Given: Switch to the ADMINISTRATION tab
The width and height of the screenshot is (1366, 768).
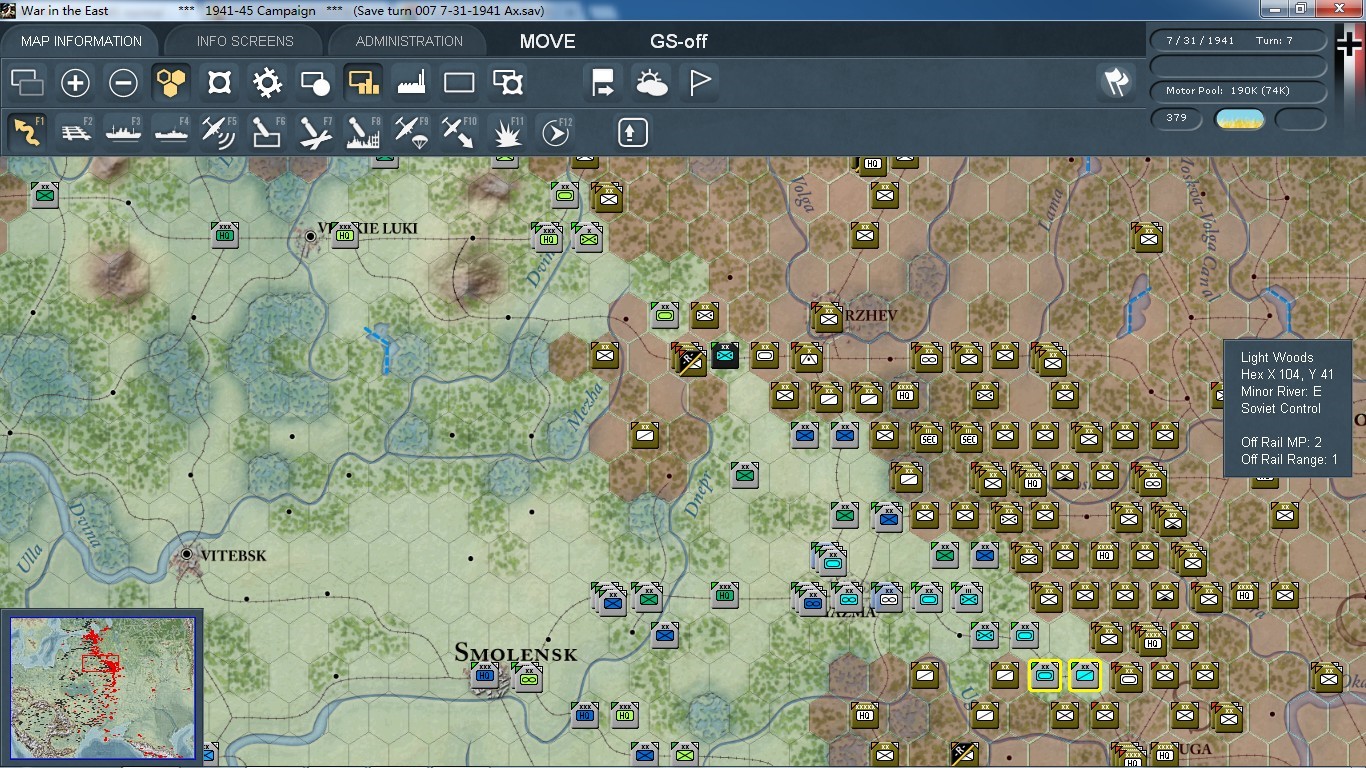Looking at the screenshot, I should coord(409,41).
